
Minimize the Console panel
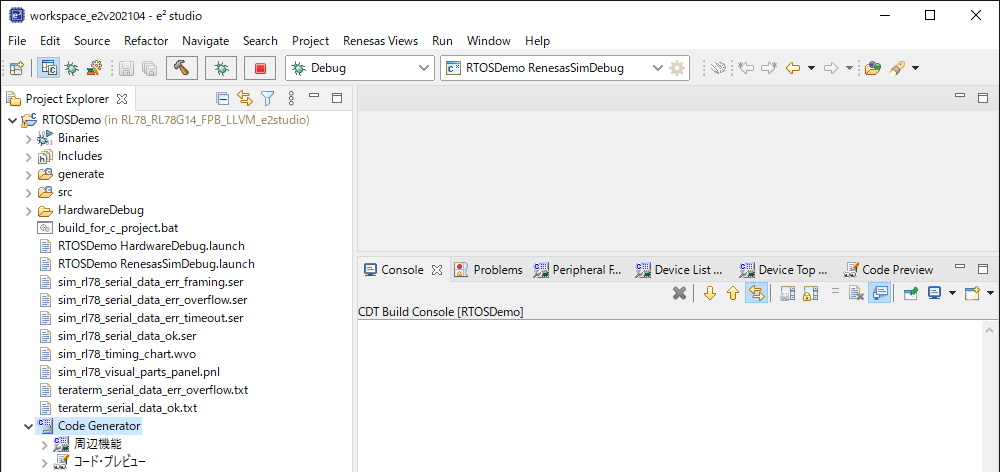point(959,267)
